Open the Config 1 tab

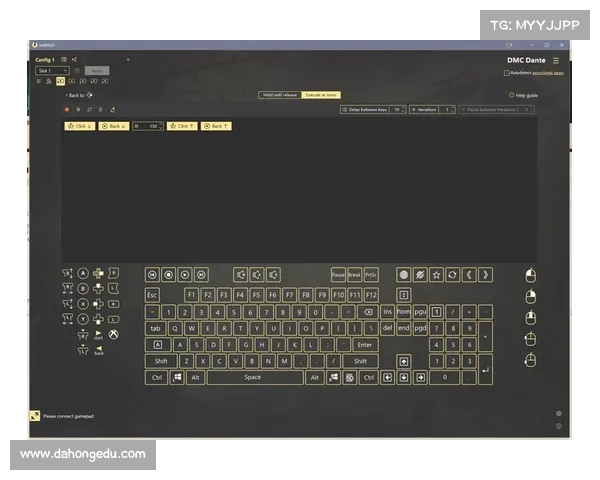click(44, 60)
